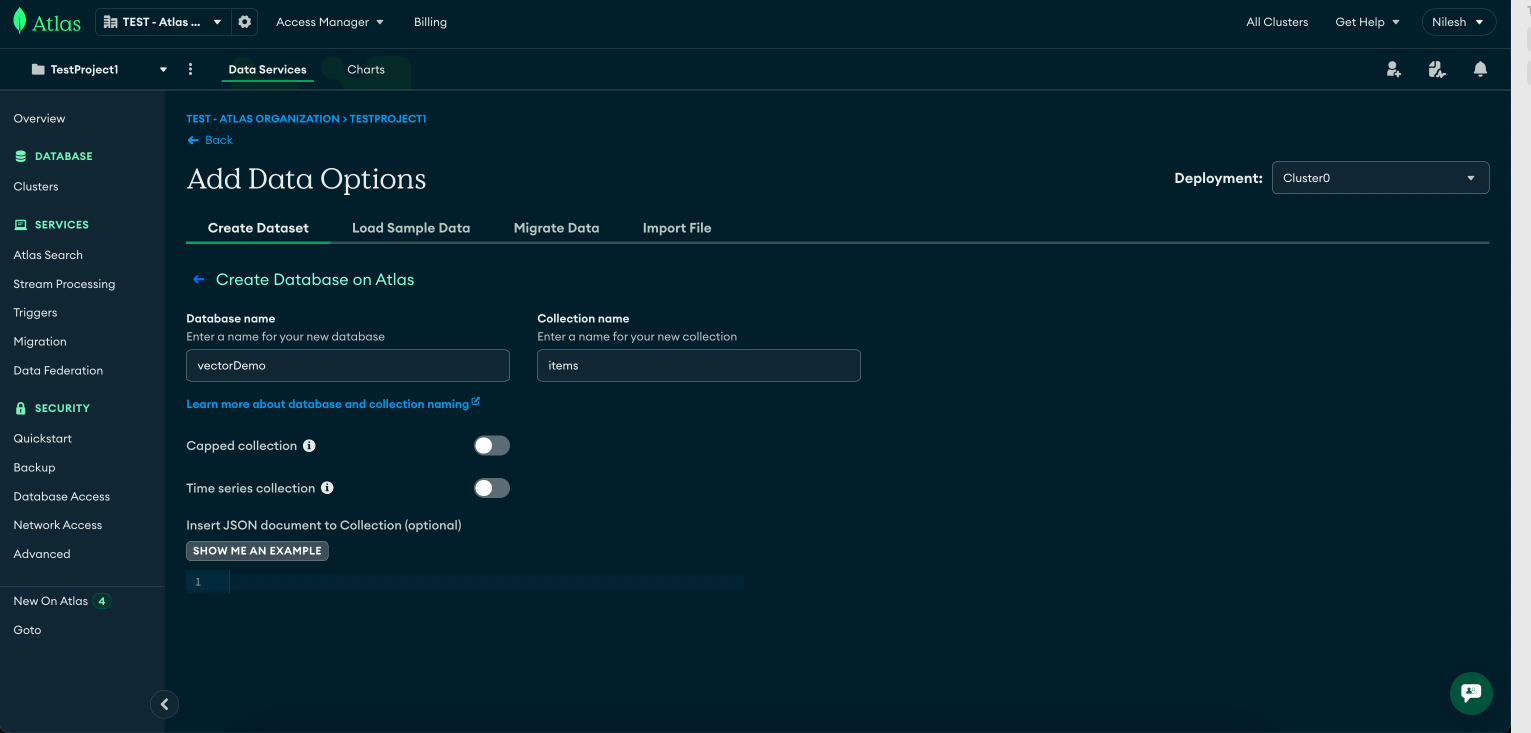Expand the Access Manager dropdown
This screenshot has width=1531, height=733.
point(330,21)
